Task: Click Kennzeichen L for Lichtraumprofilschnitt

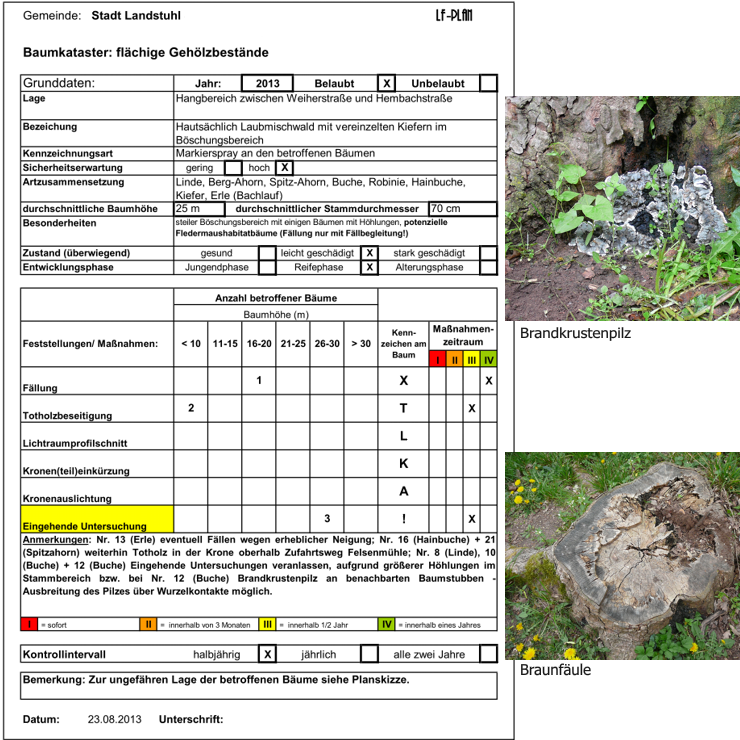Action: click(x=403, y=436)
